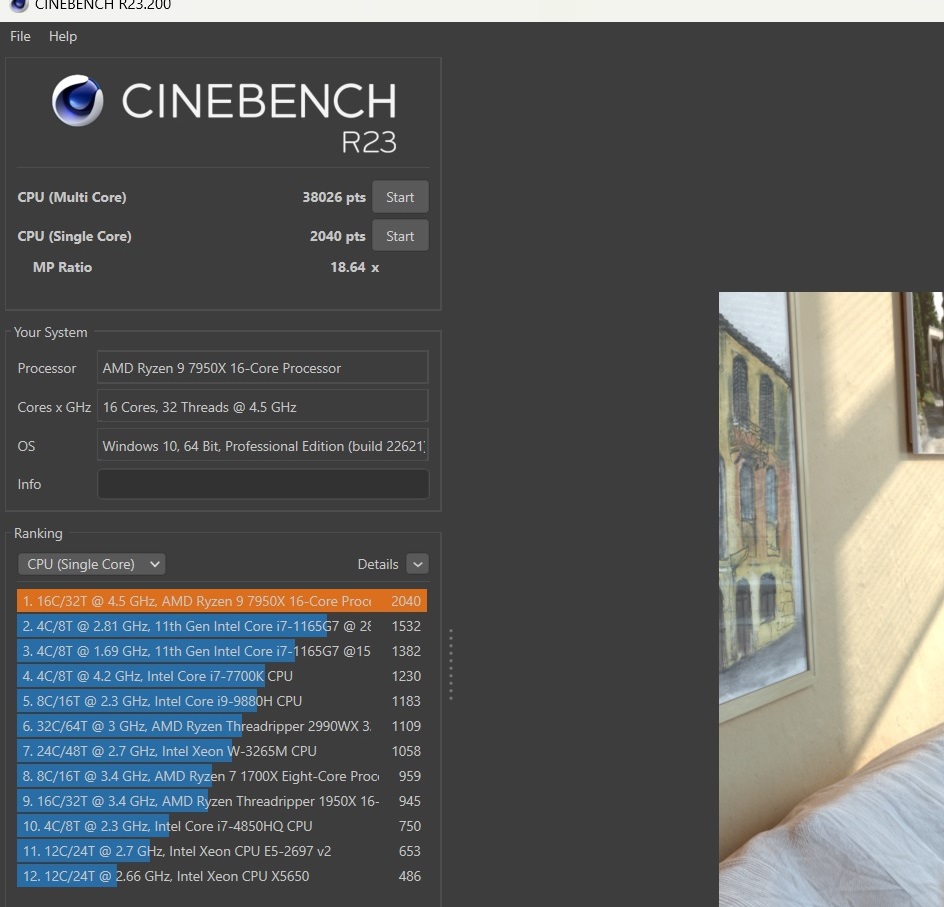This screenshot has width=944, height=907.
Task: Click the MP Ratio 18.64 x value
Action: pos(354,267)
